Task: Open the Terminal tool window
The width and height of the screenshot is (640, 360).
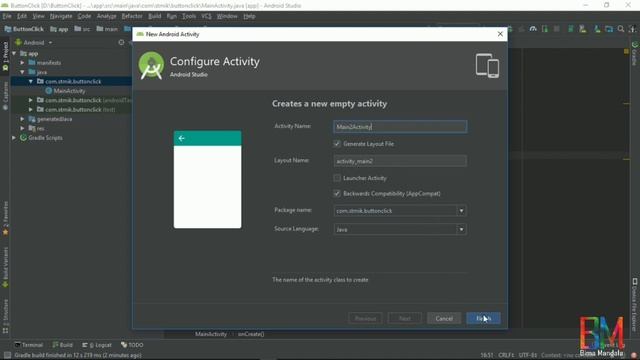Action: pos(29,345)
